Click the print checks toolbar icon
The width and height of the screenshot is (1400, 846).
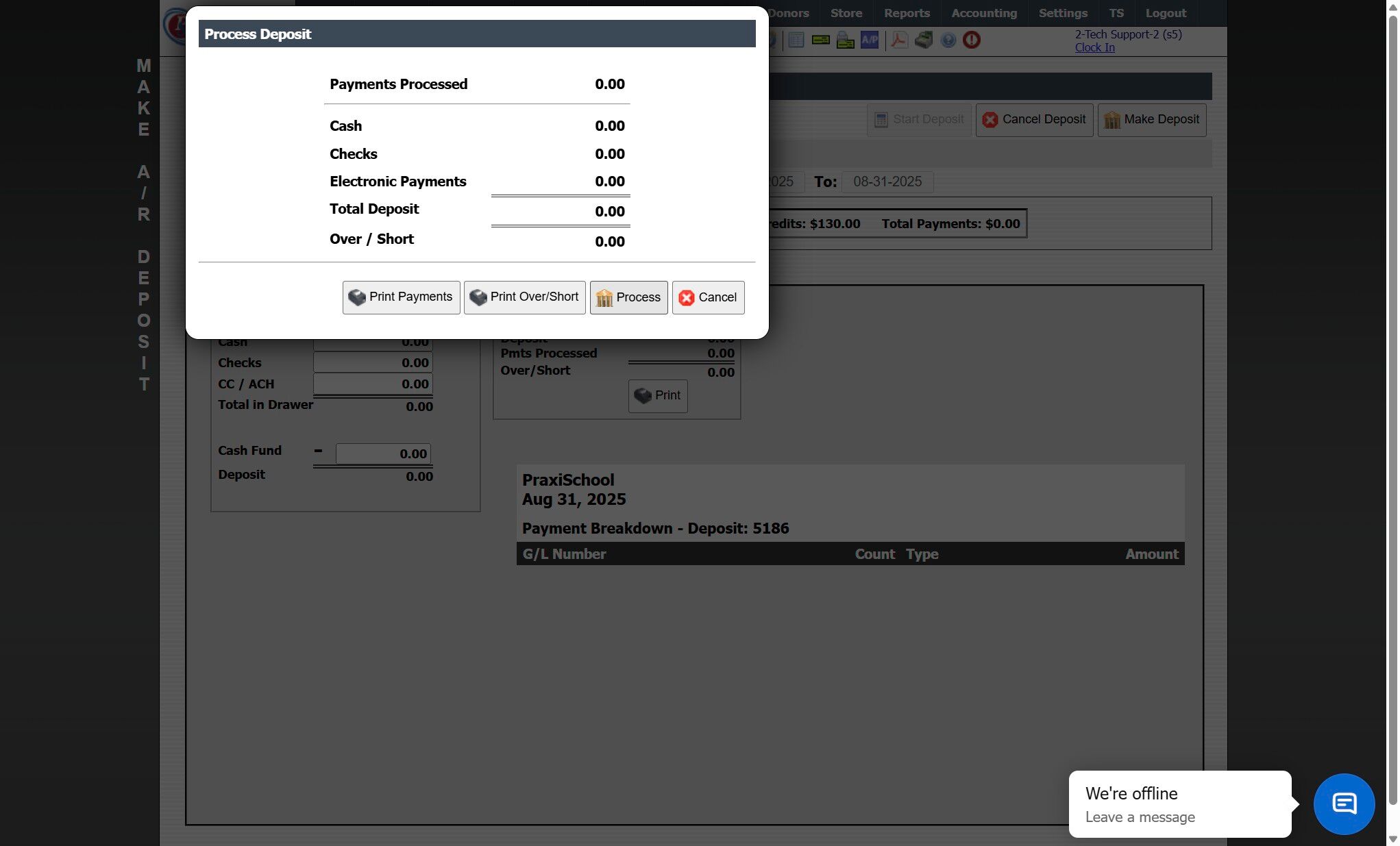point(845,40)
